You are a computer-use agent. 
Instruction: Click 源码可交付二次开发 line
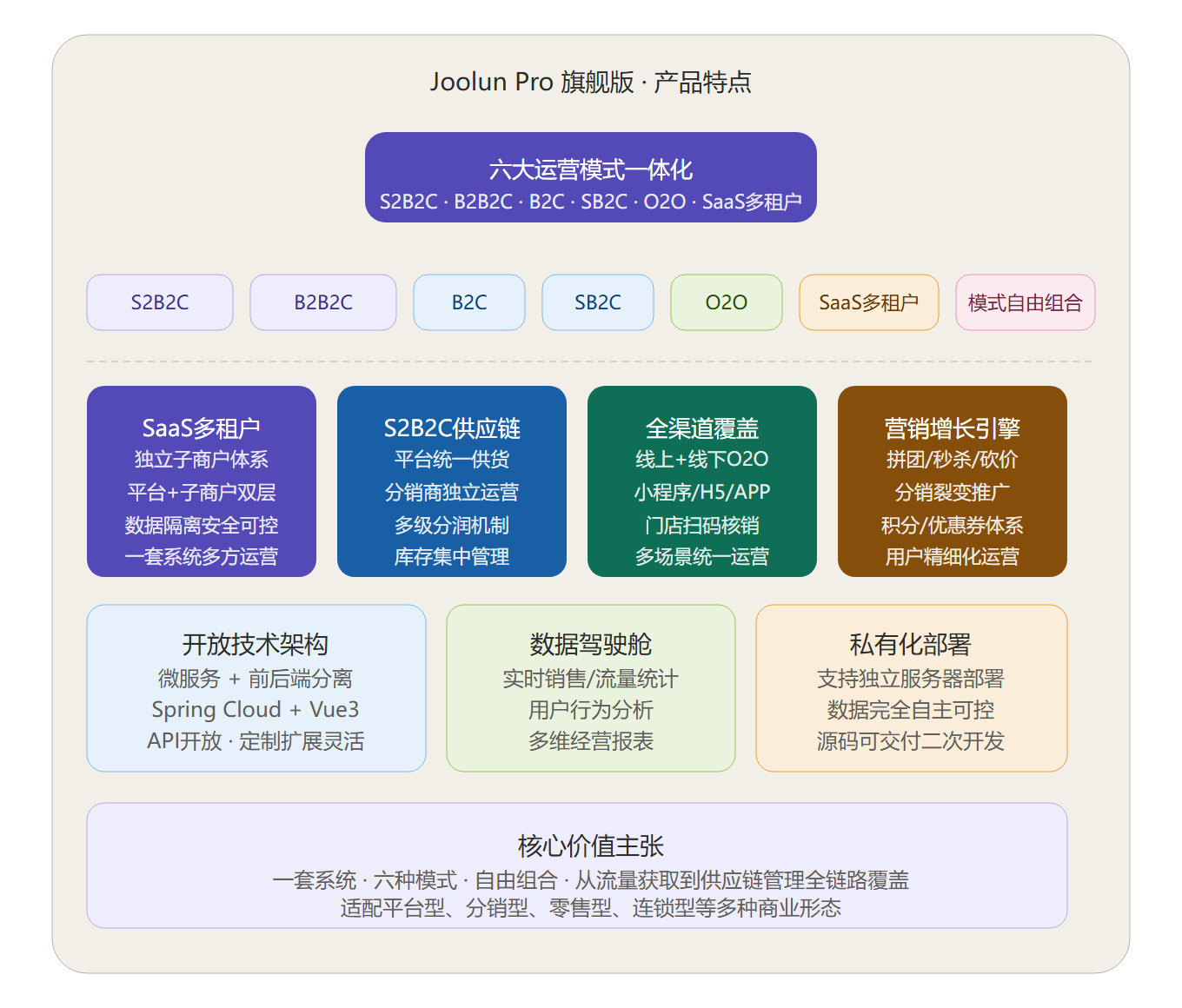(911, 741)
